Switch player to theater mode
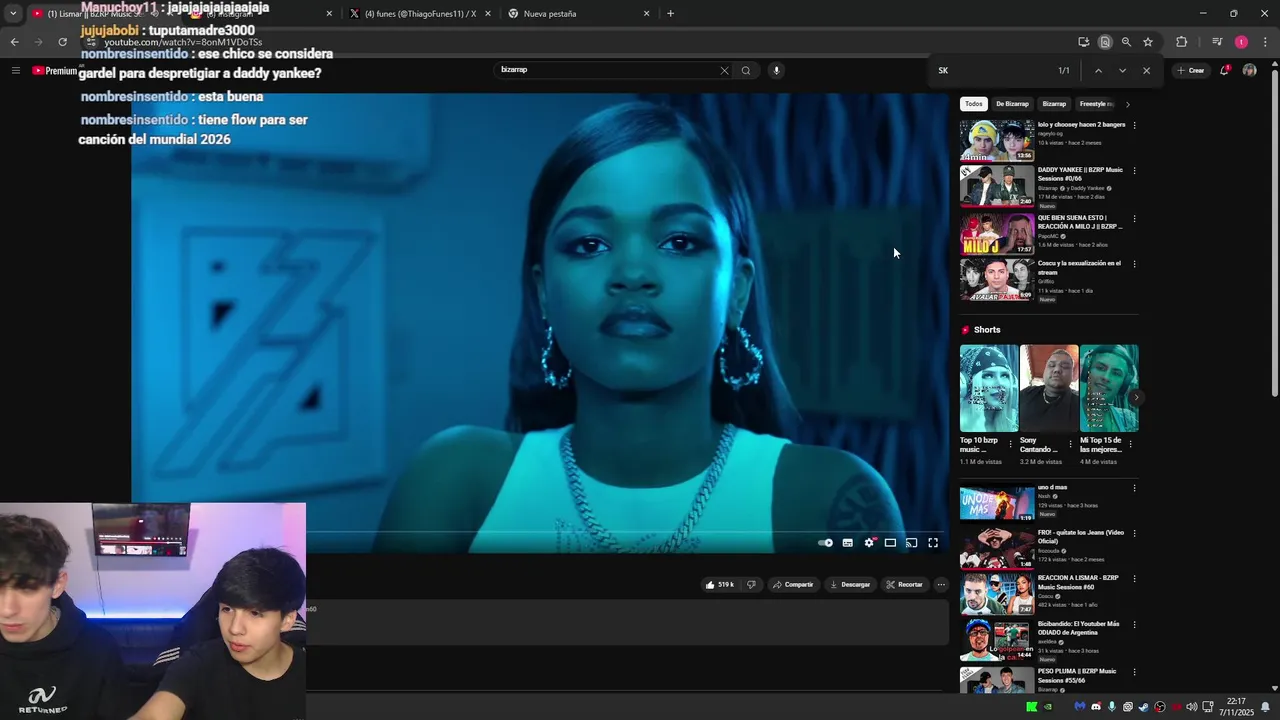Screen dimensions: 1280x720 [890, 543]
